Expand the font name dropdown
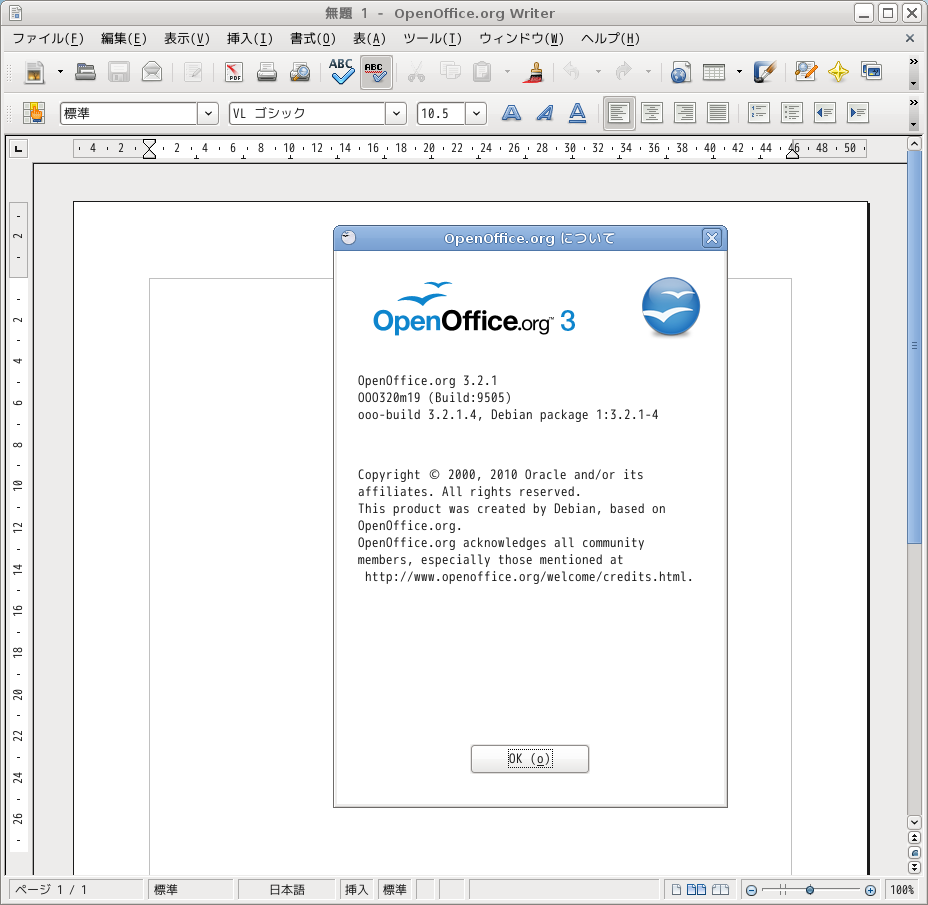This screenshot has width=928, height=905. click(x=397, y=114)
